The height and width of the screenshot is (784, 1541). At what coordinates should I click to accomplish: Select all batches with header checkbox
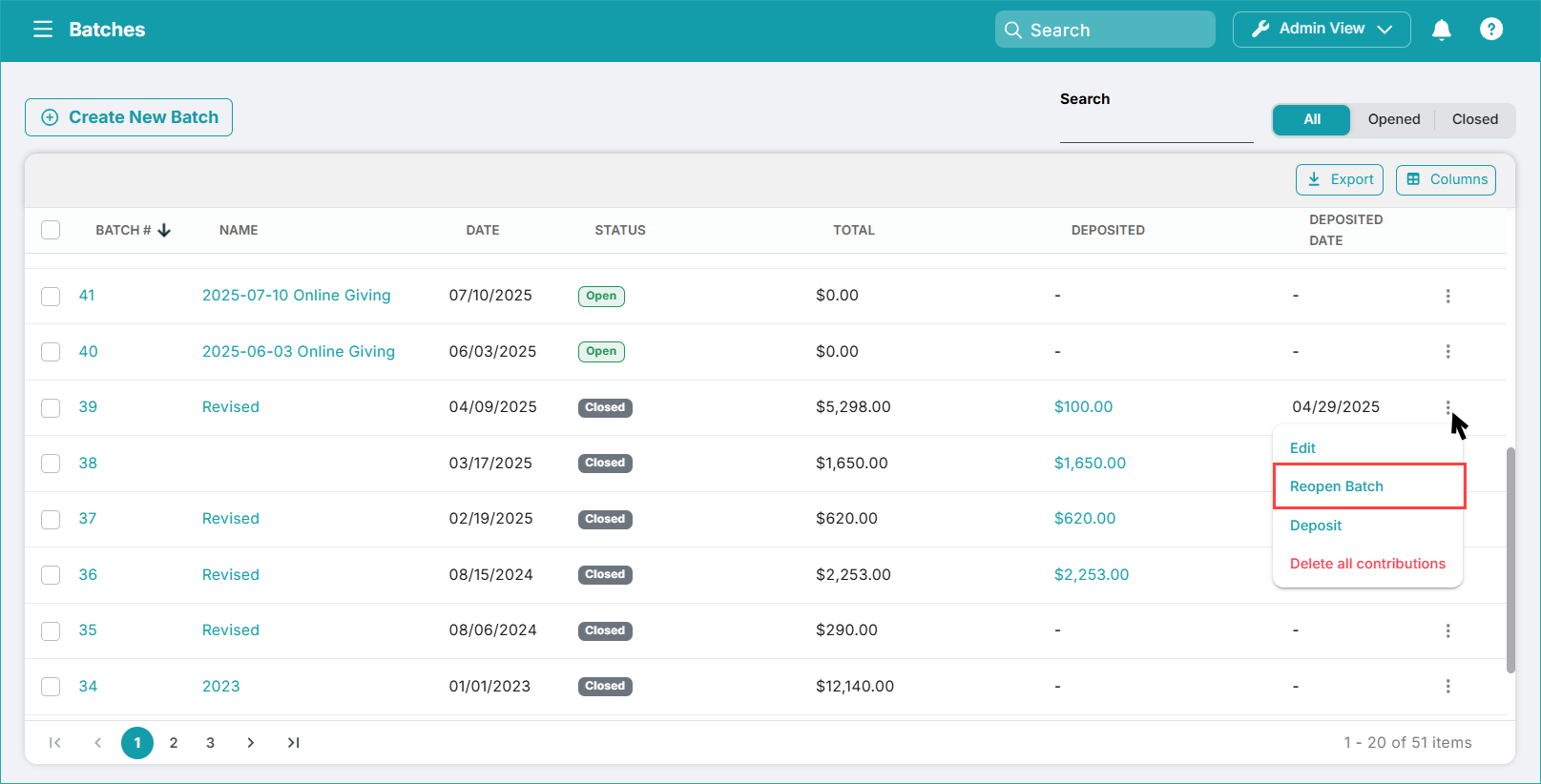51,230
